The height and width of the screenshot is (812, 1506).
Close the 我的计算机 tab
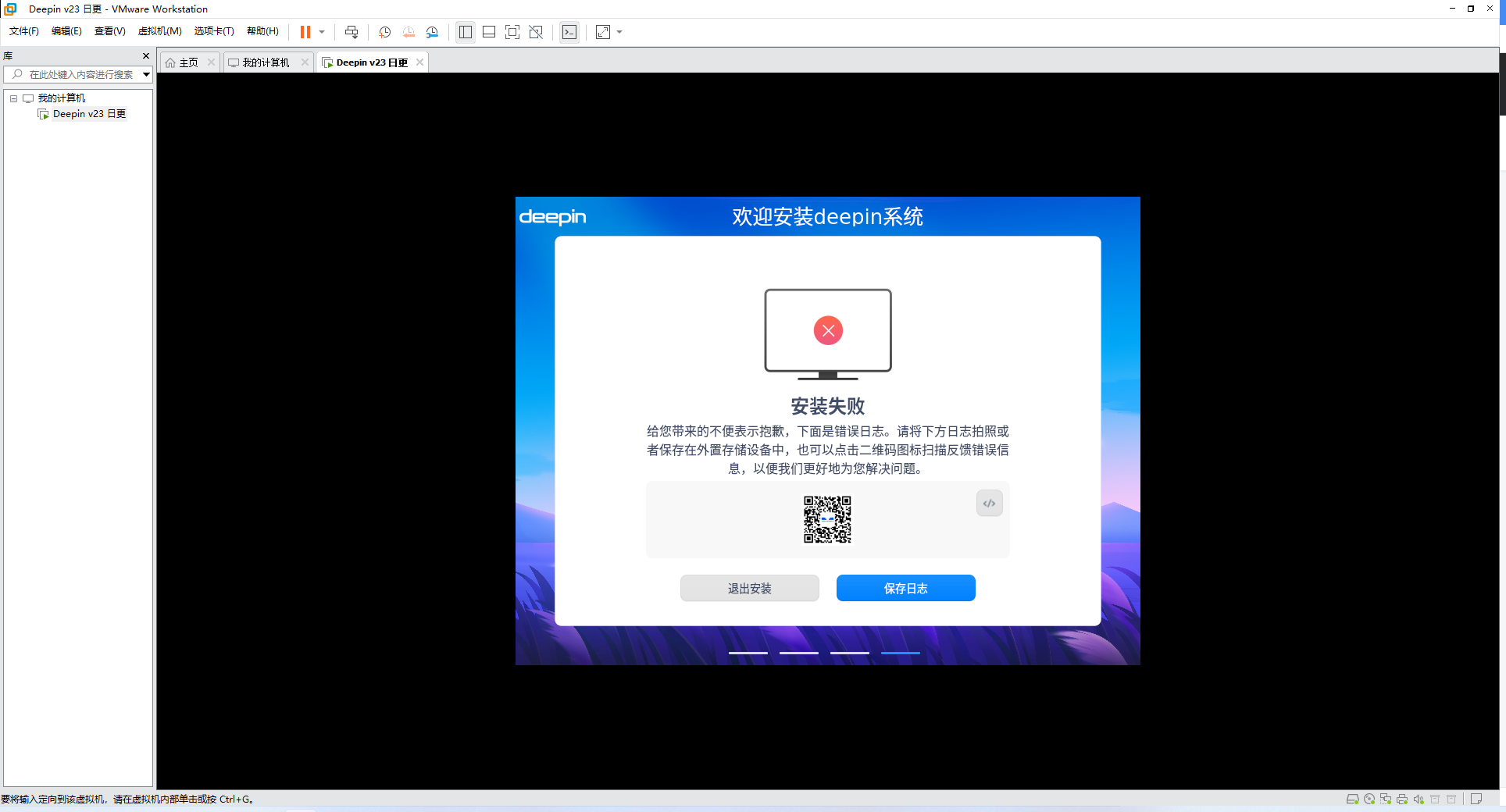coord(305,62)
